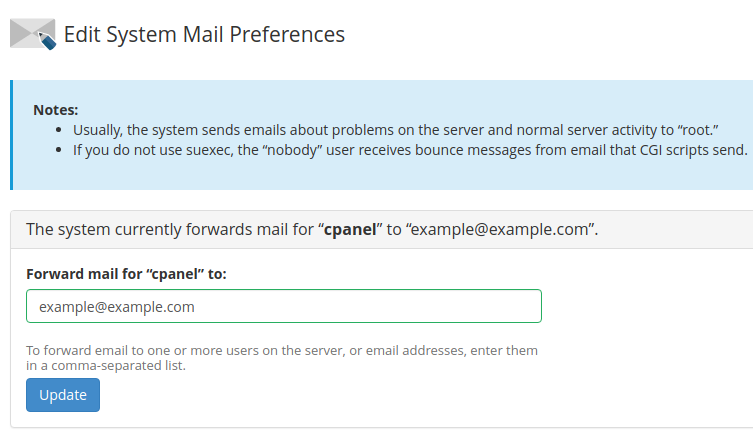Focus the forward mail address input field
This screenshot has width=753, height=437.
tap(283, 306)
